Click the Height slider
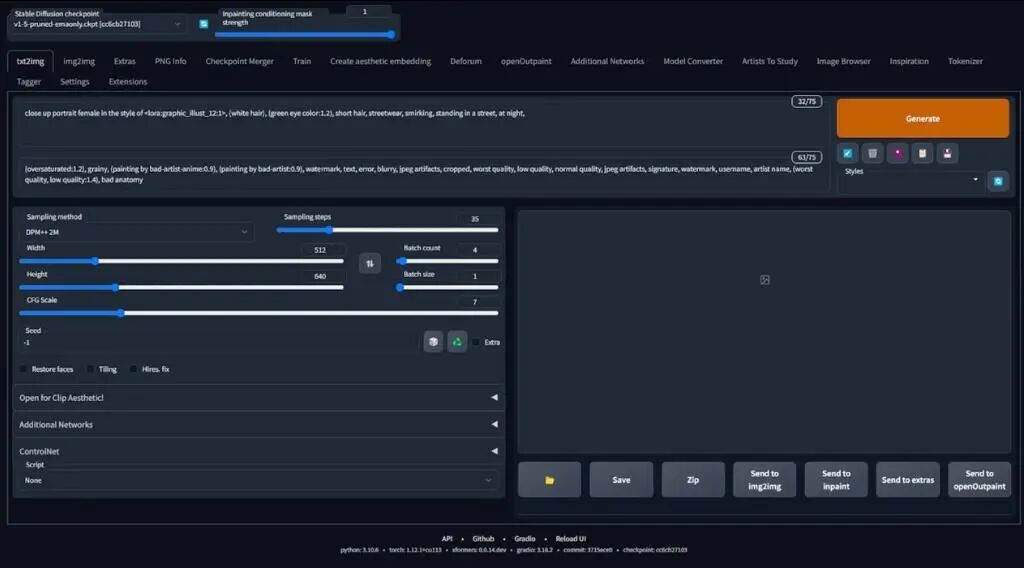Image resolution: width=1024 pixels, height=568 pixels. click(x=181, y=287)
